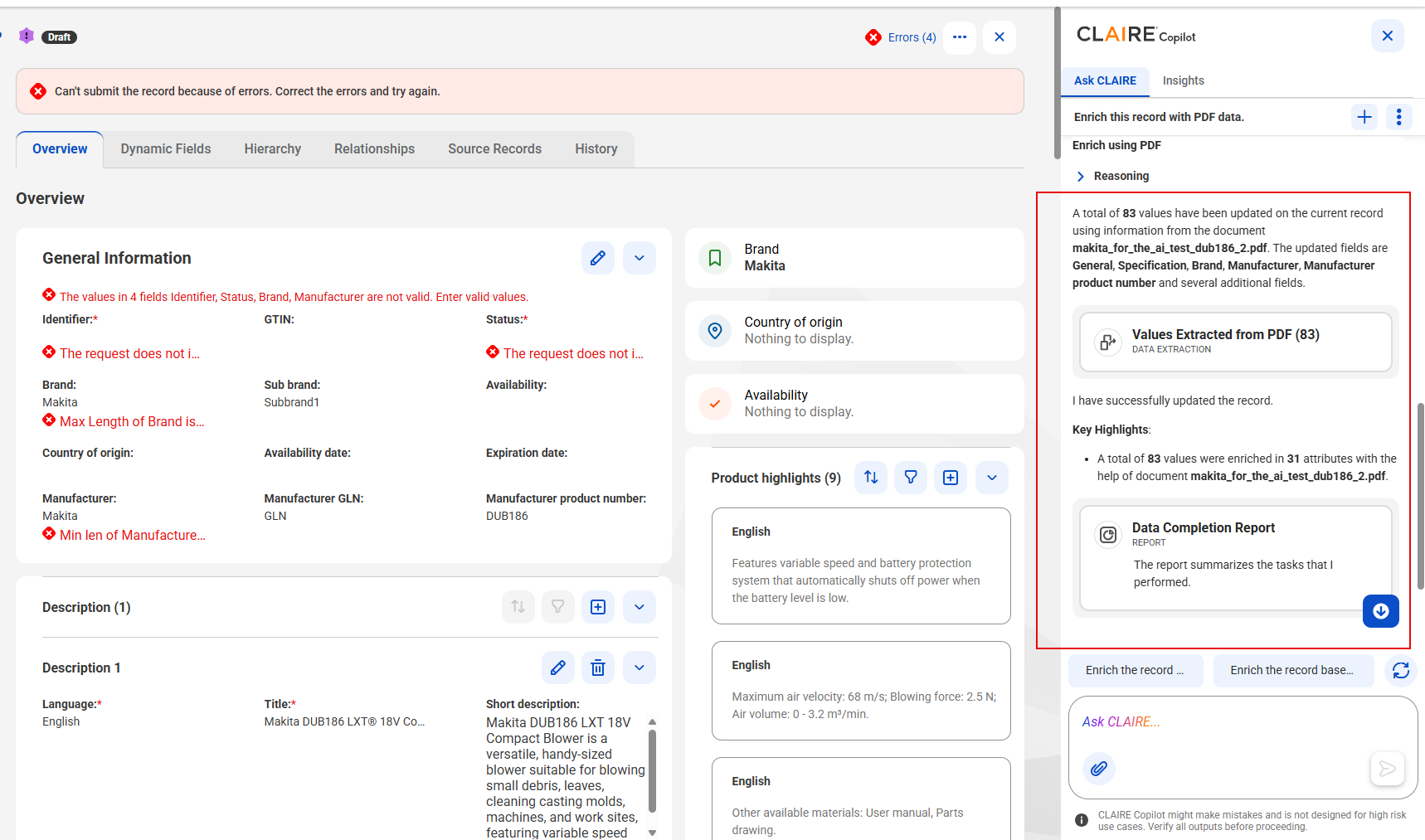Collapse the Description (1) section chevron
Image resolution: width=1425 pixels, height=840 pixels.
click(x=640, y=607)
